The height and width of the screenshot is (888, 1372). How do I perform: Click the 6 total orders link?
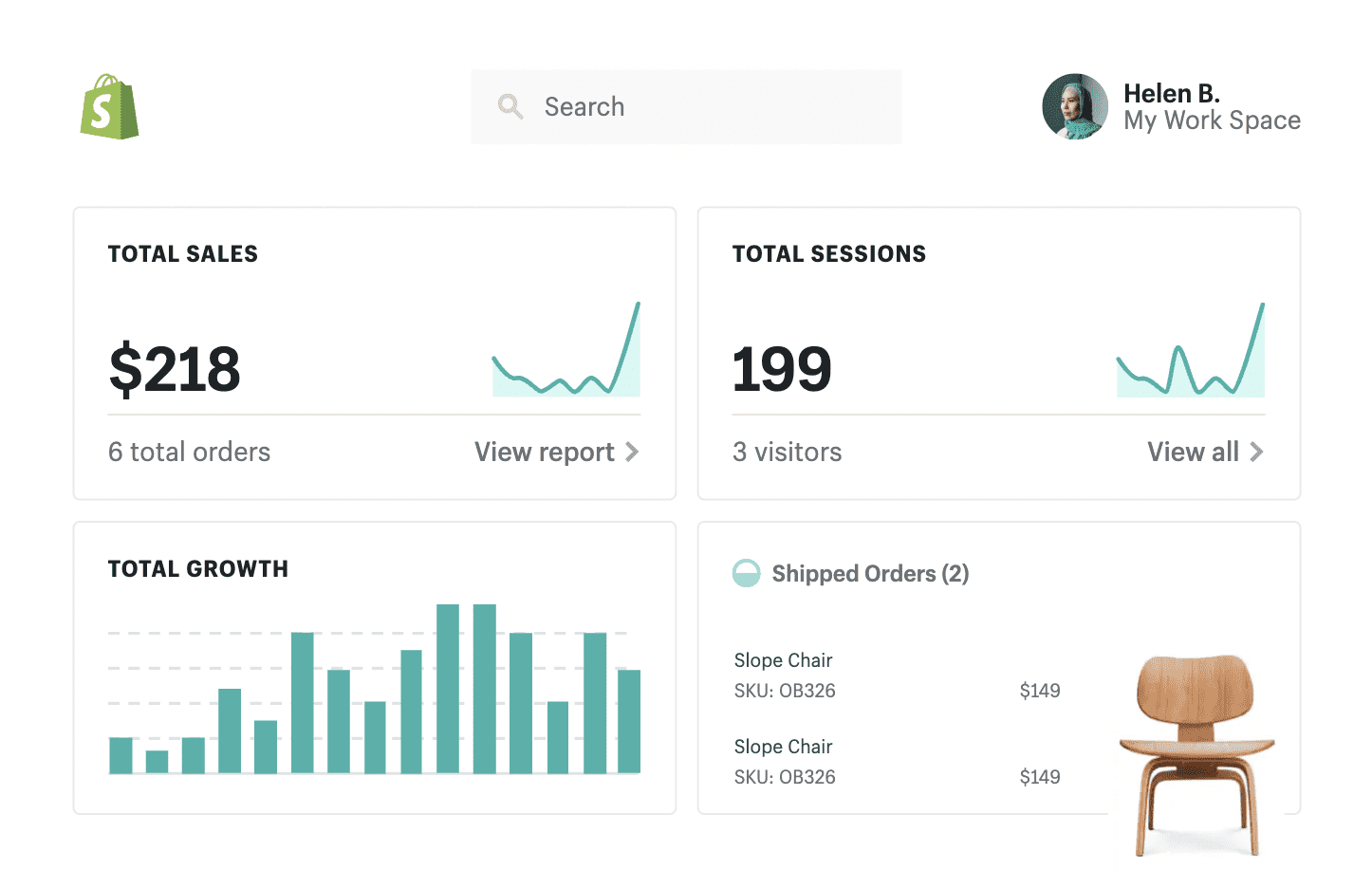coord(189,452)
